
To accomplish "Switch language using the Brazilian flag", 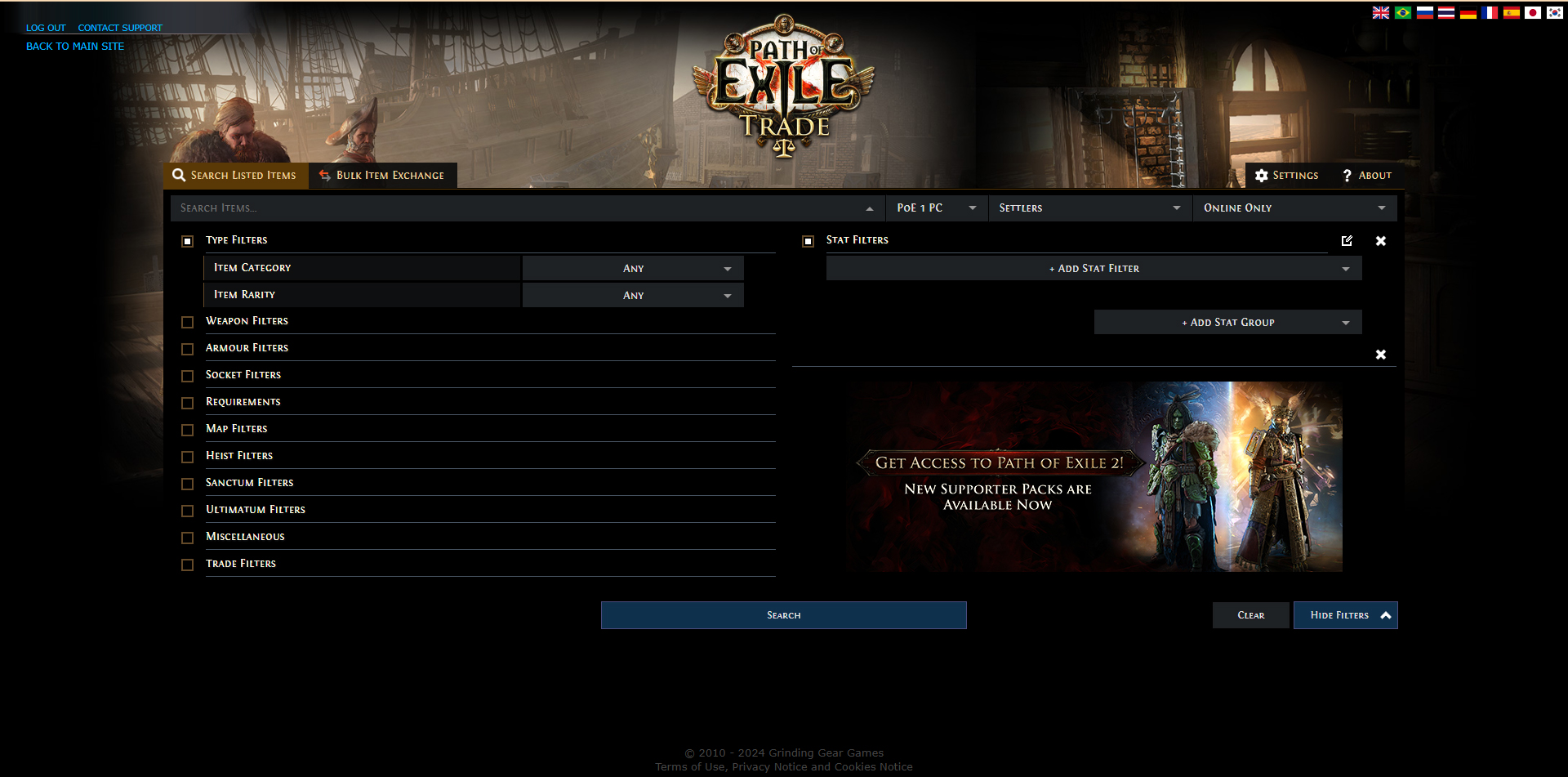I will click(x=1402, y=12).
